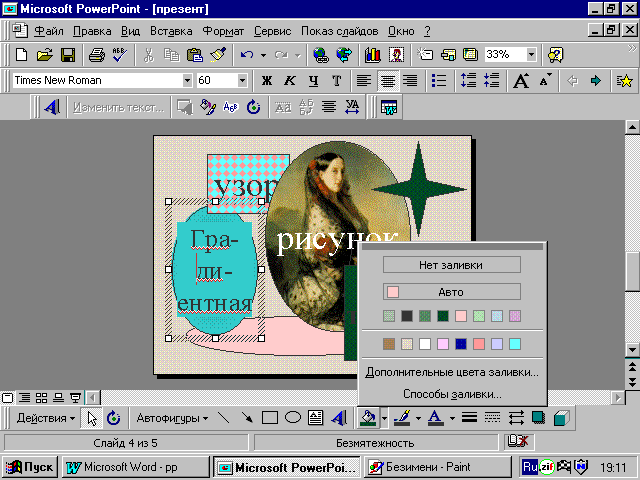
Task: Open animation effects star icon
Action: coord(624,80)
